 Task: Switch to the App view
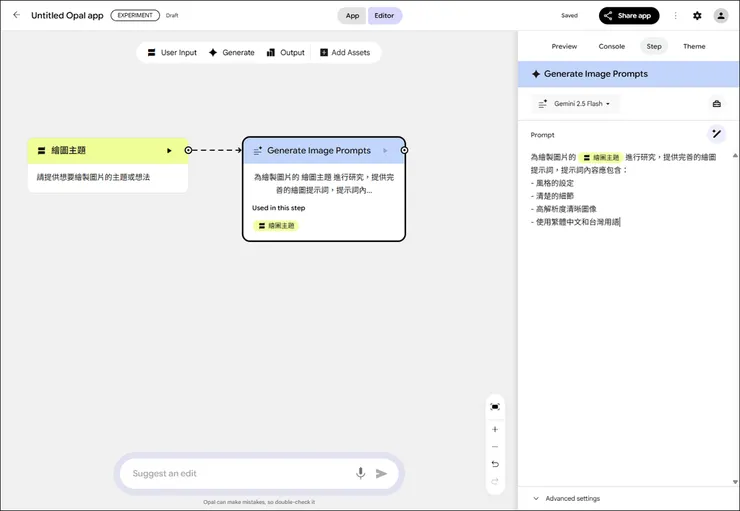click(352, 16)
